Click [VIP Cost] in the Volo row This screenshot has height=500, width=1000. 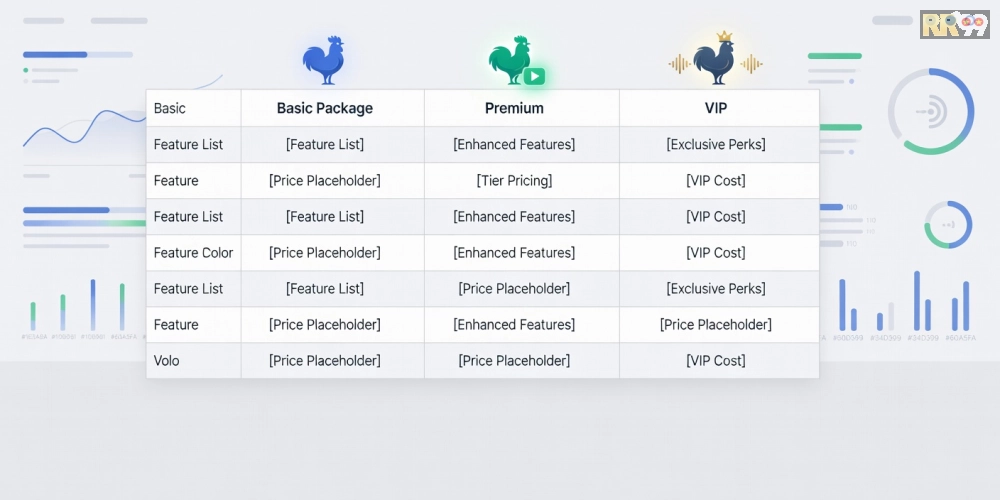point(716,361)
